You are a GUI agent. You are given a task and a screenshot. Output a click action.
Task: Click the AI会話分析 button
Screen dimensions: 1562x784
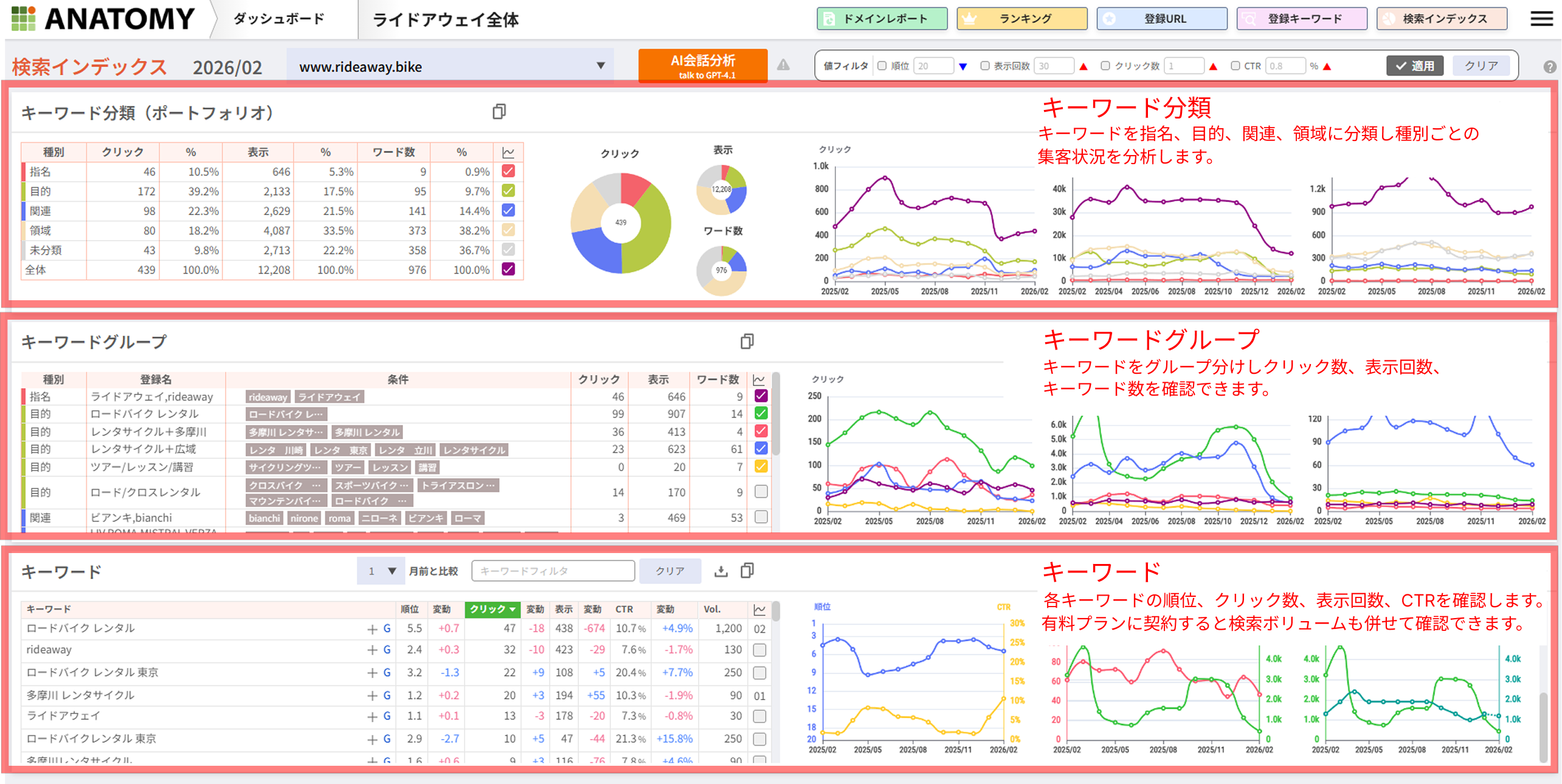click(702, 66)
